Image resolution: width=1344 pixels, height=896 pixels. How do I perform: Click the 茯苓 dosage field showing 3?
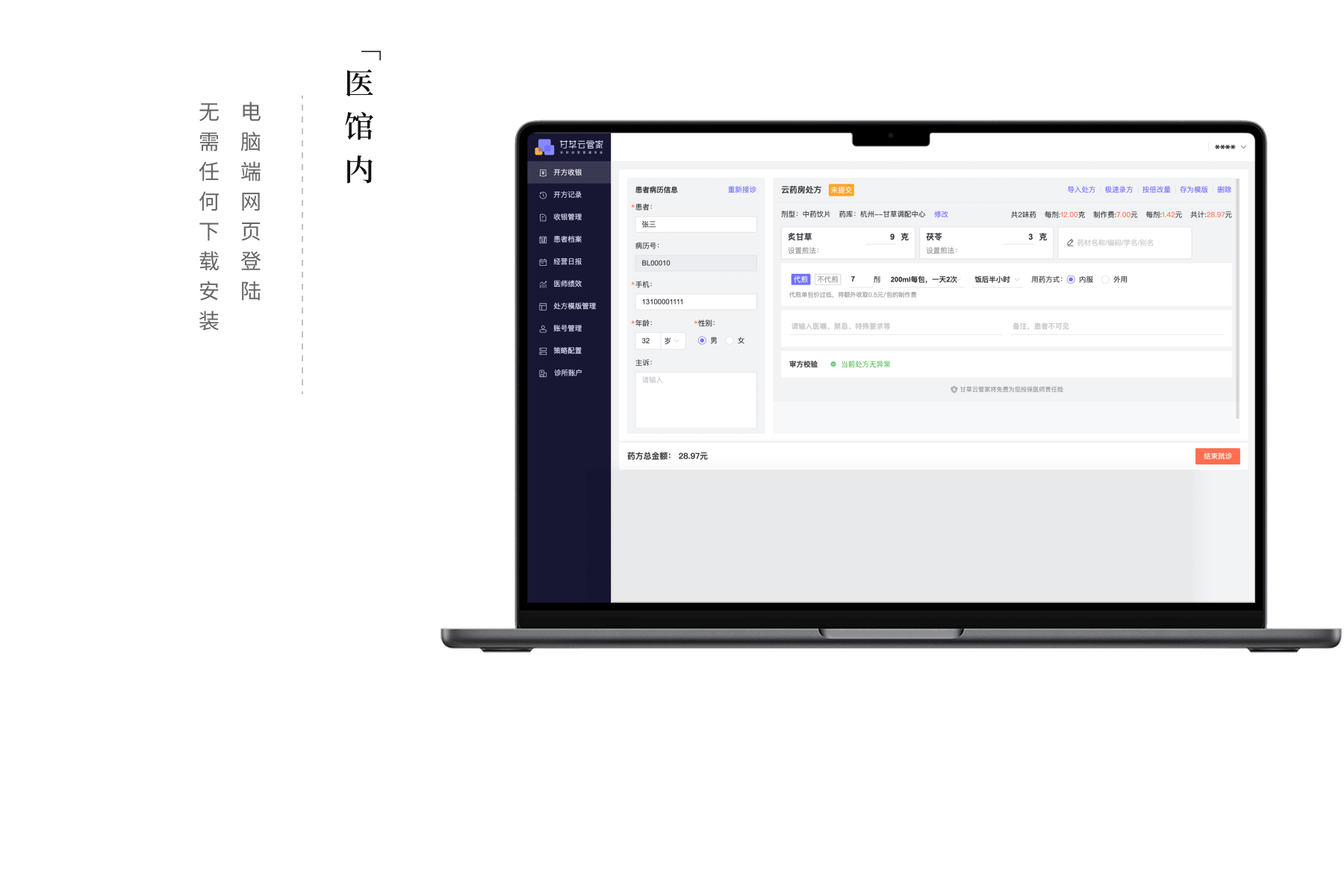click(x=1019, y=237)
